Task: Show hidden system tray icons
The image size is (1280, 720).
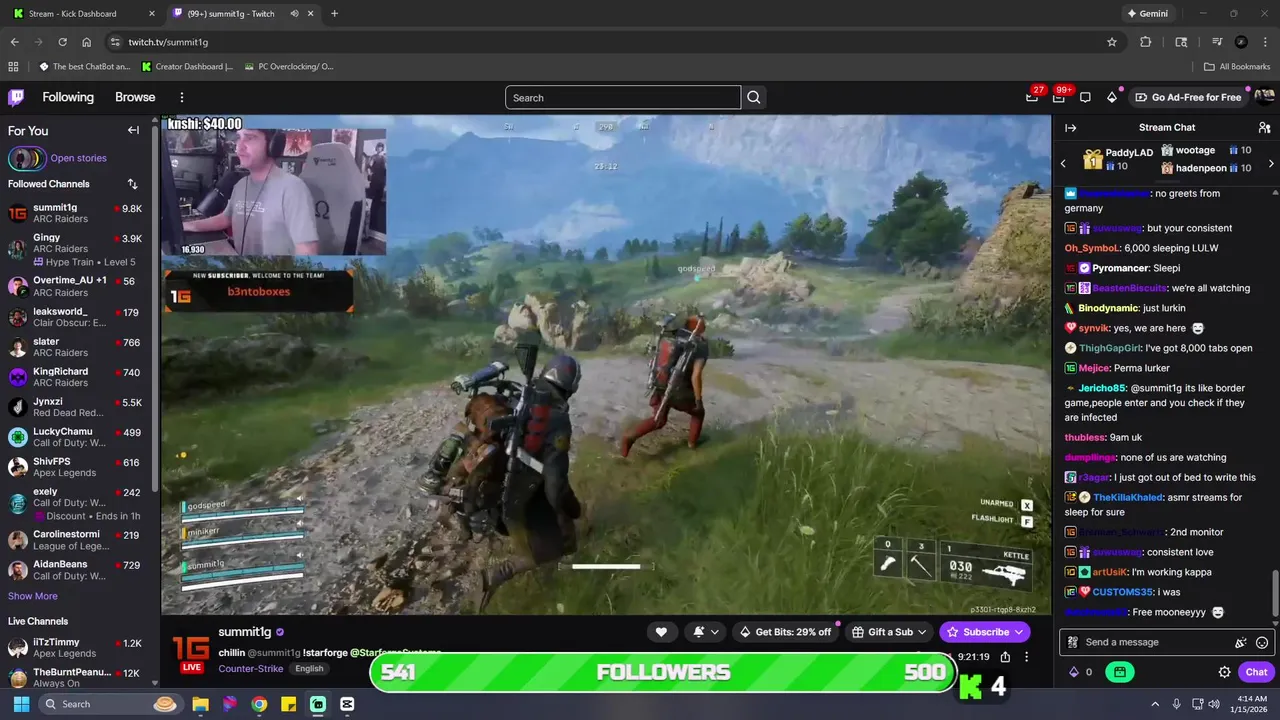Action: click(1155, 704)
